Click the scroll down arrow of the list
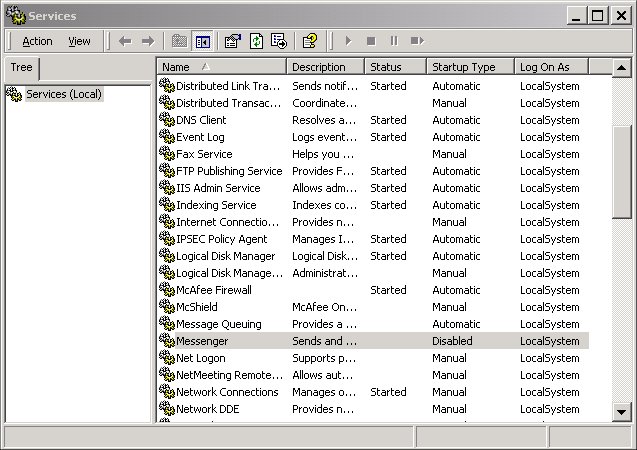This screenshot has height=450, width=637. (622, 412)
